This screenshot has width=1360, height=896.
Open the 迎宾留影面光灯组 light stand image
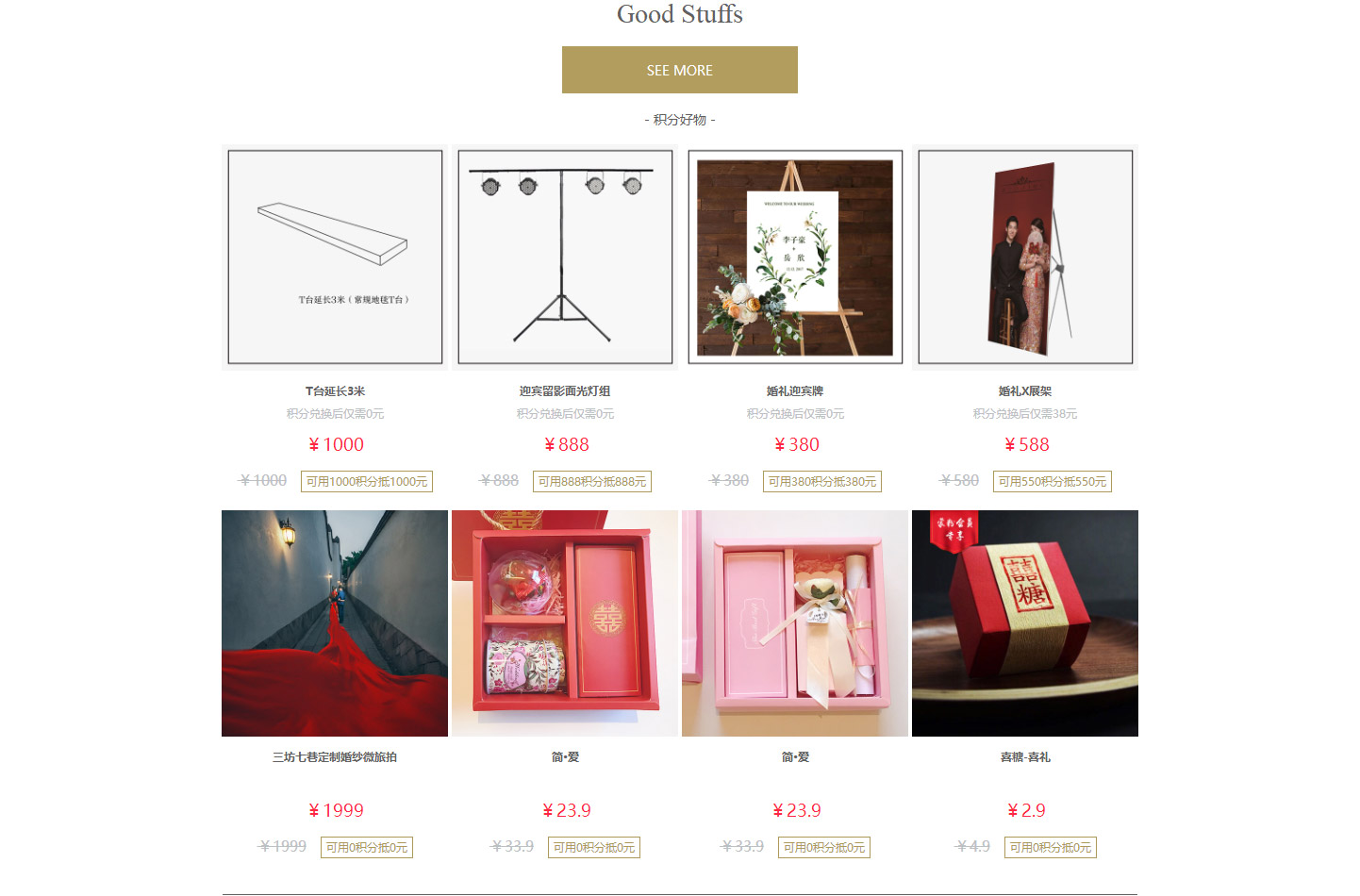click(x=565, y=257)
